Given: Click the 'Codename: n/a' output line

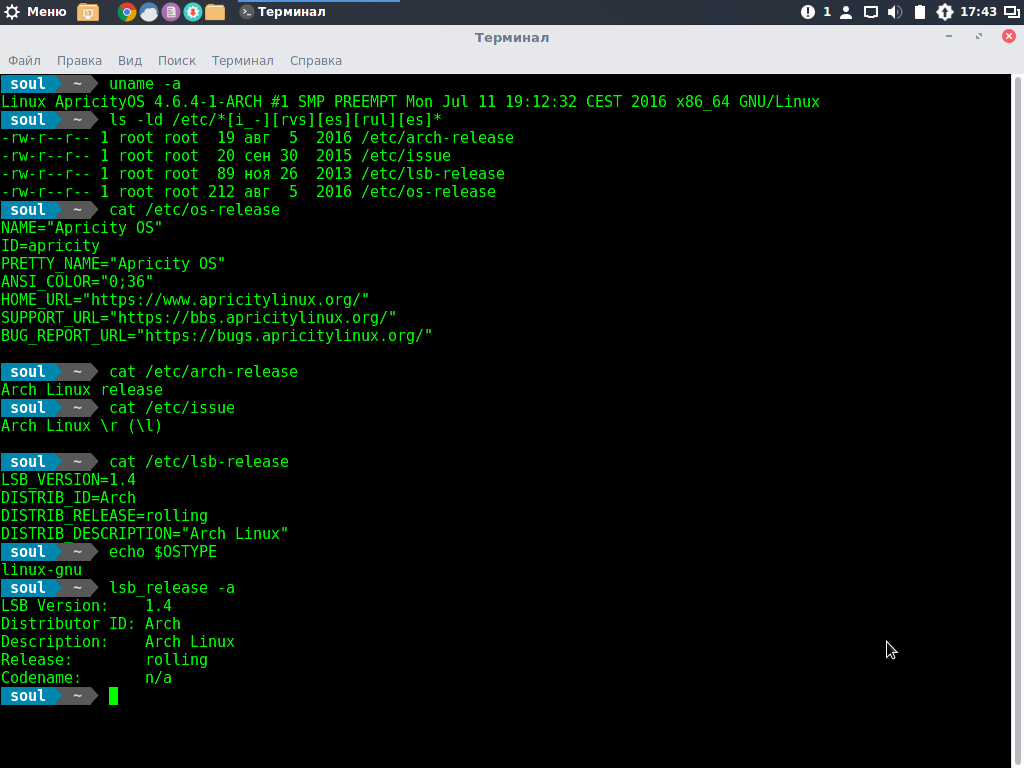Looking at the screenshot, I should click(x=86, y=678).
